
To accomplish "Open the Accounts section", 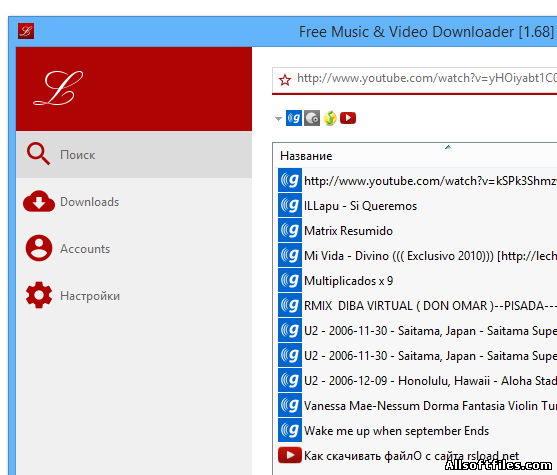I will click(x=134, y=248).
